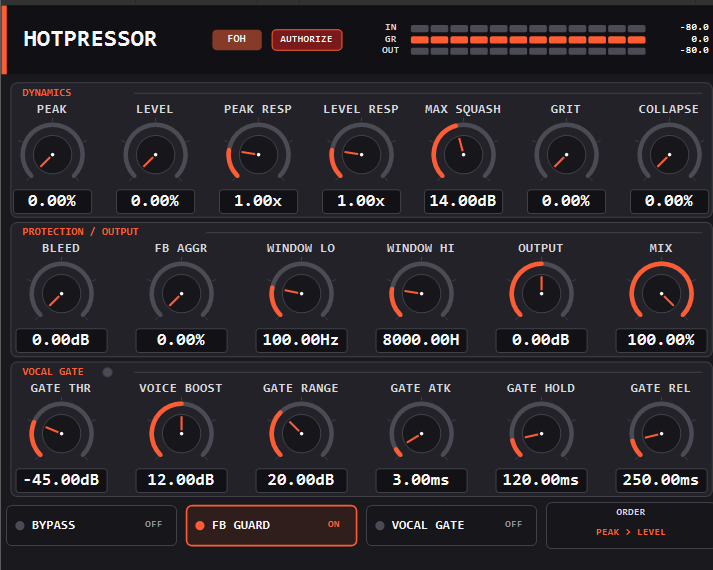
Task: Click the MIX knob
Action: (661, 294)
